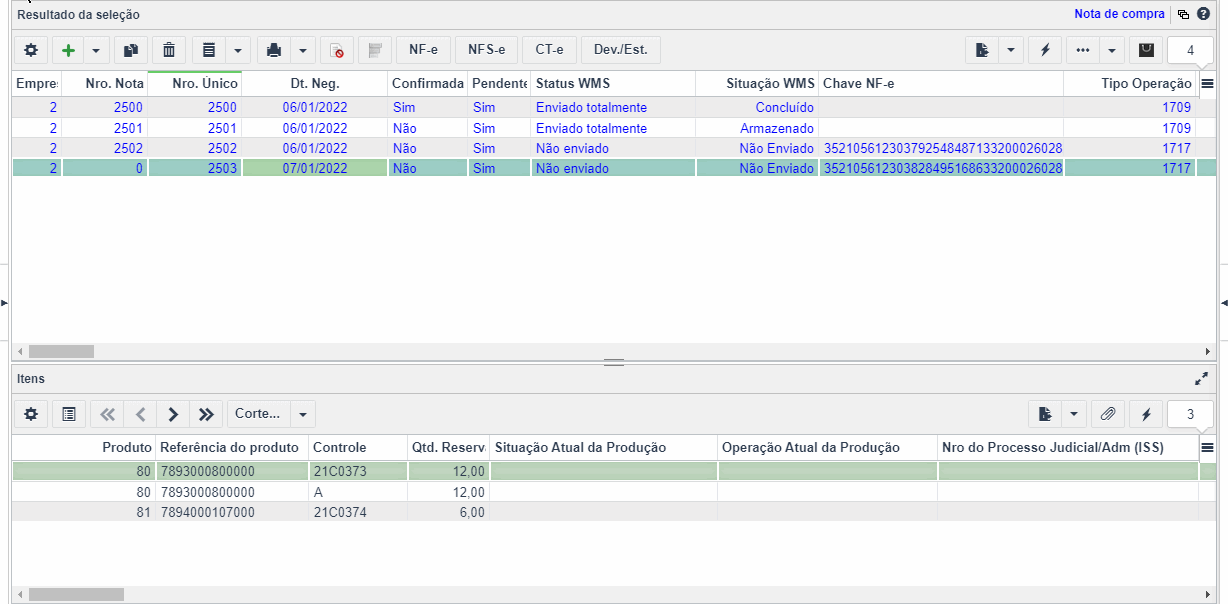The width and height of the screenshot is (1228, 604).
Task: Duplicate the selected nota with copy icon
Action: pos(130,50)
